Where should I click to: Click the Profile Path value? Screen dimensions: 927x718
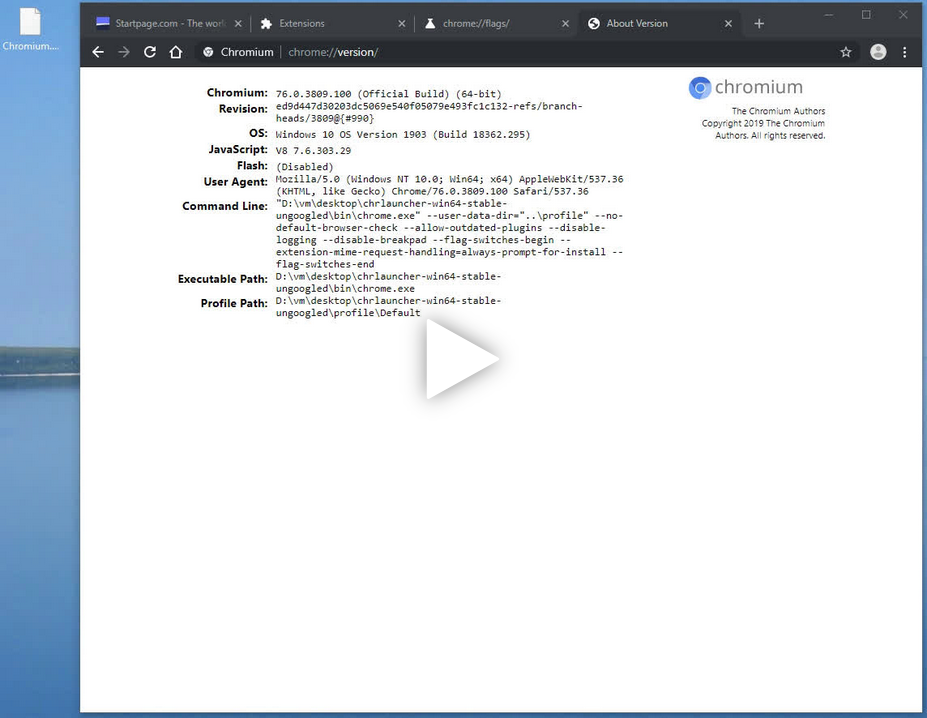coord(388,307)
